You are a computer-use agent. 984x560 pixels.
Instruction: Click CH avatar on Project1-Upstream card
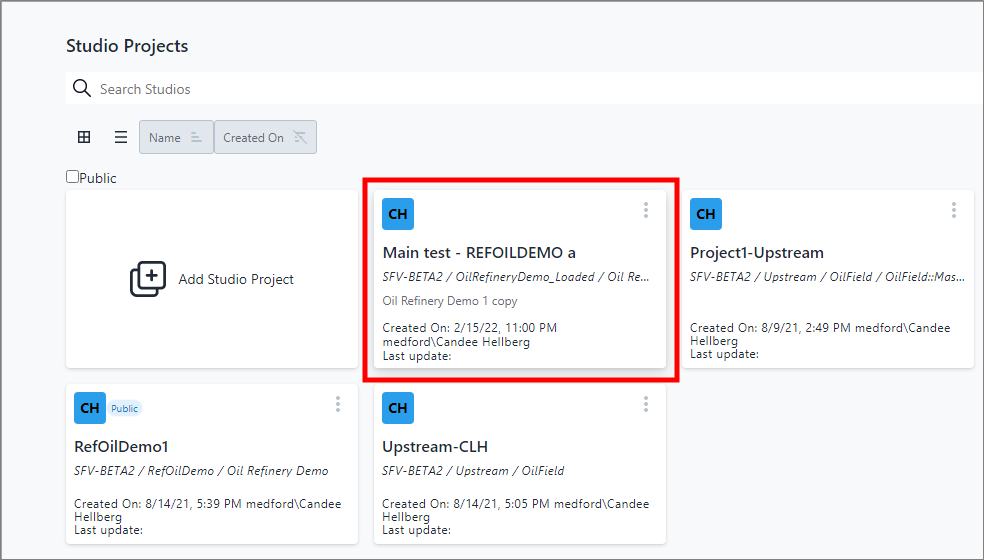pos(706,214)
